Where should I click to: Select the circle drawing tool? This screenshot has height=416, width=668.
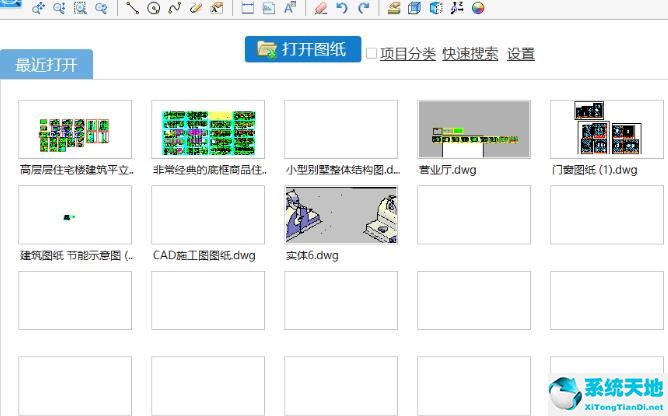tap(153, 8)
